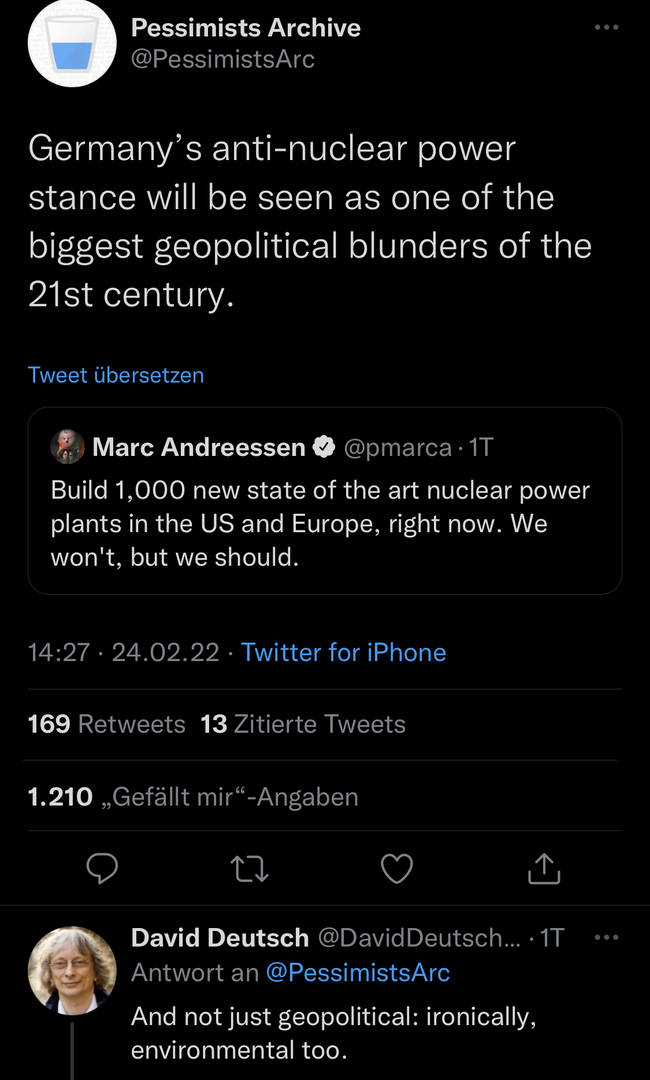Open three-dot menu on David Deutsch reply
This screenshot has width=650, height=1080.
(x=606, y=938)
